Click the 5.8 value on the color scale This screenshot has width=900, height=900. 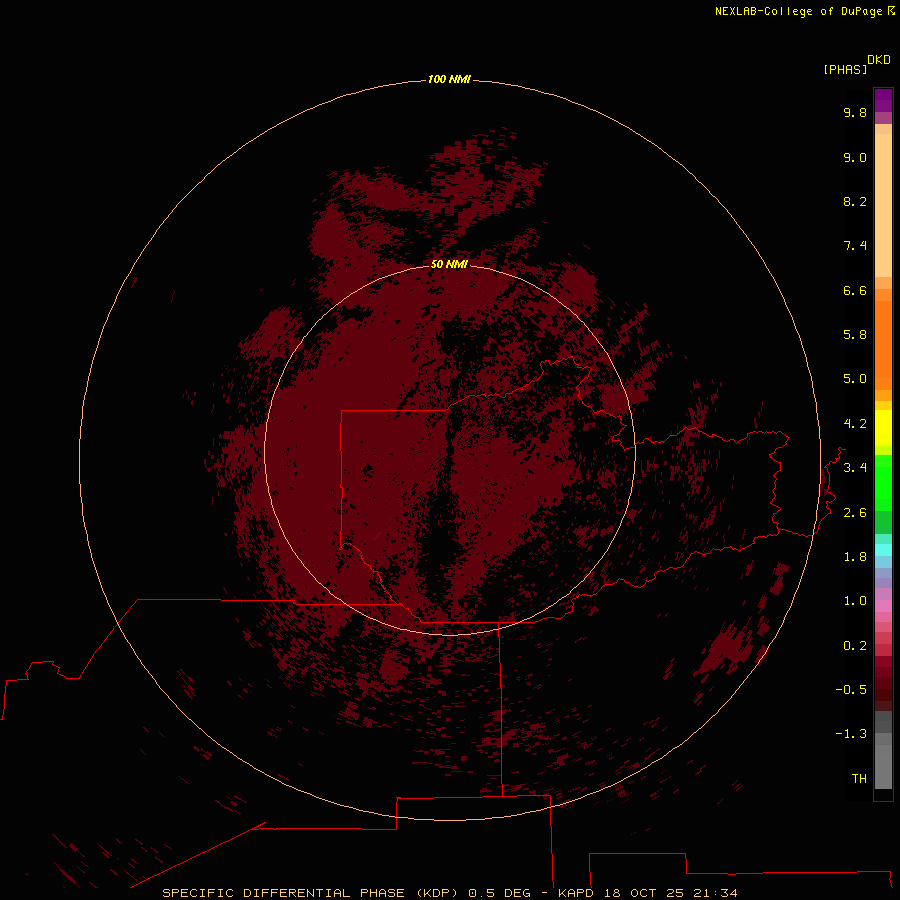click(855, 335)
